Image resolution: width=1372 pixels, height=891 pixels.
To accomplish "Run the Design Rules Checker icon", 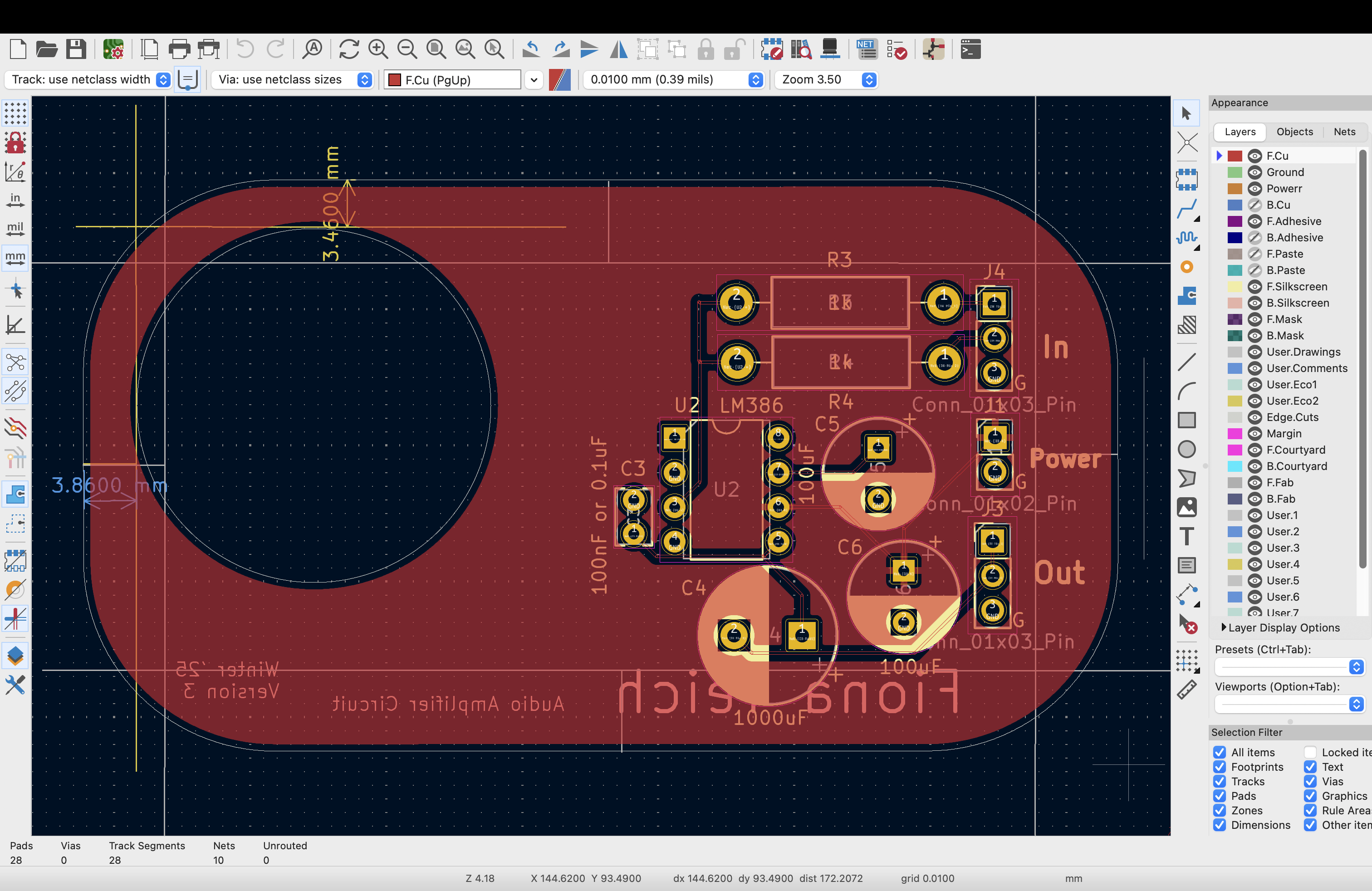I will pos(897,49).
